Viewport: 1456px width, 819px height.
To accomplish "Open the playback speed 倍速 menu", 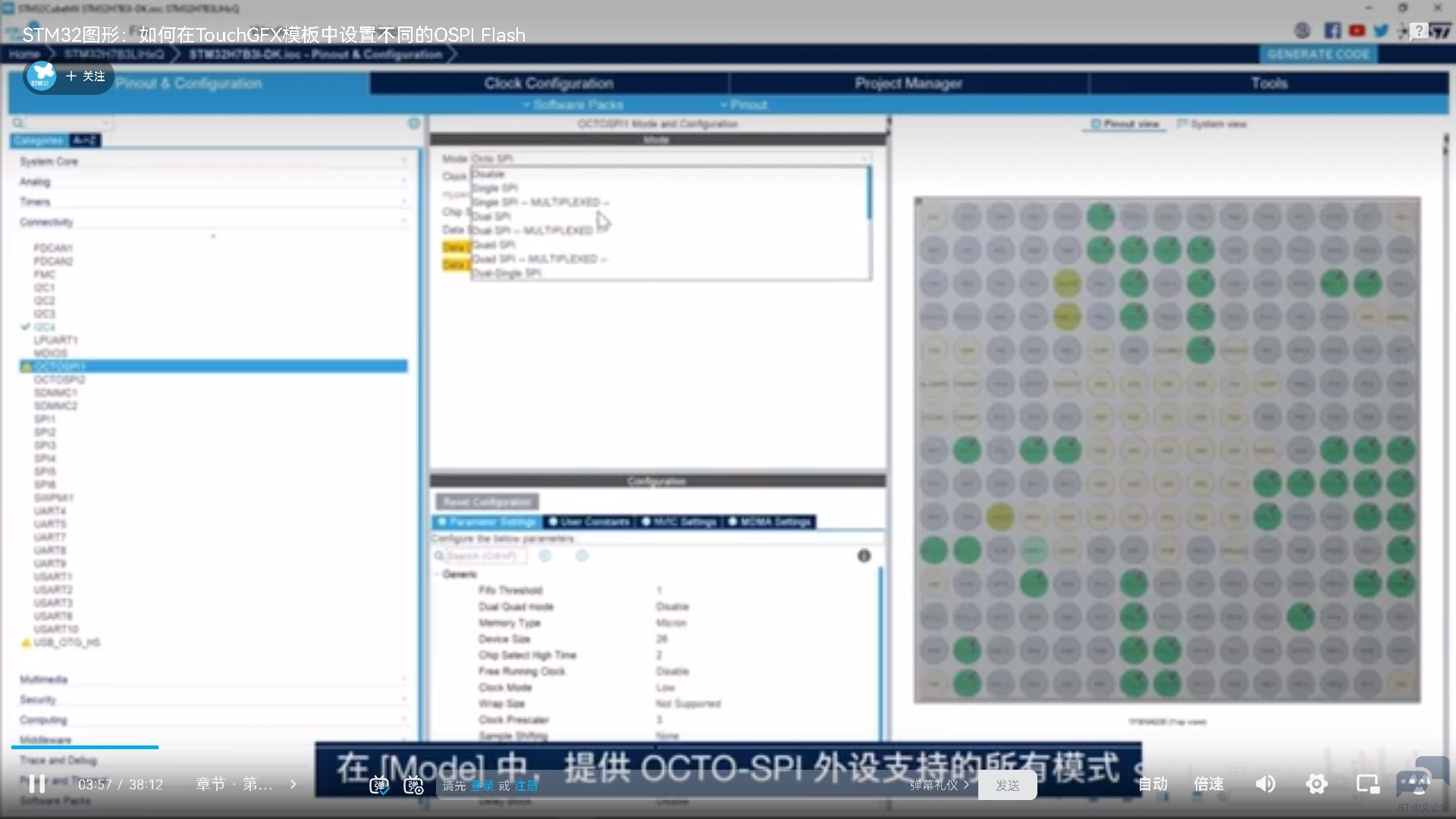I will click(x=1209, y=783).
